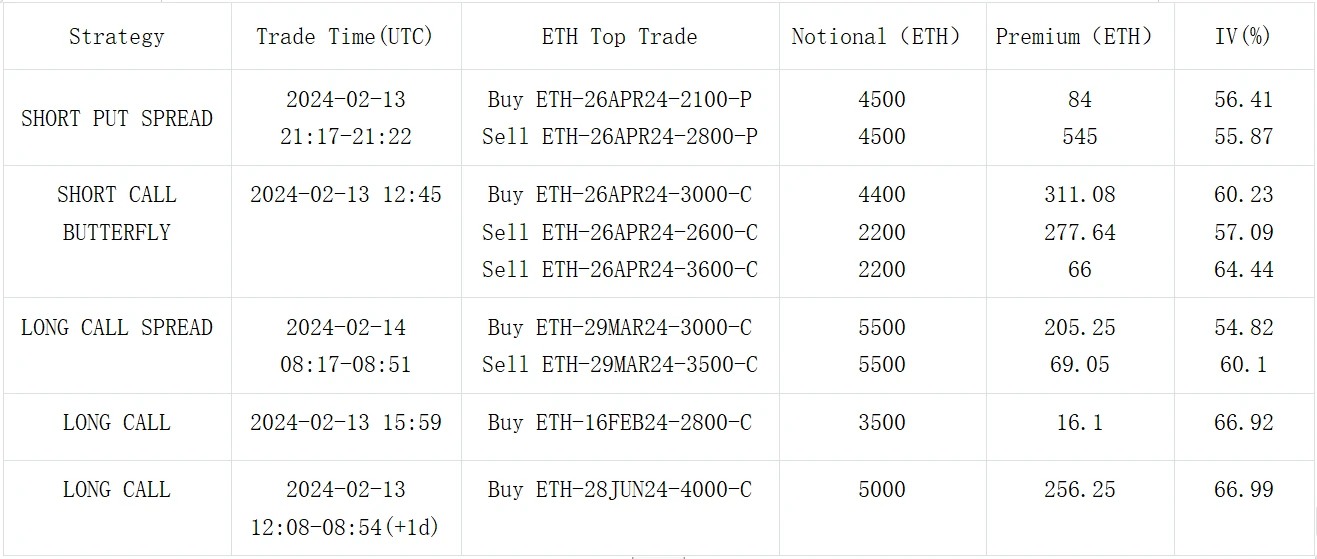Click Buy ETH-26APR24-3000-C trade entry
Screen dimensions: 1317x559
(x=619, y=195)
